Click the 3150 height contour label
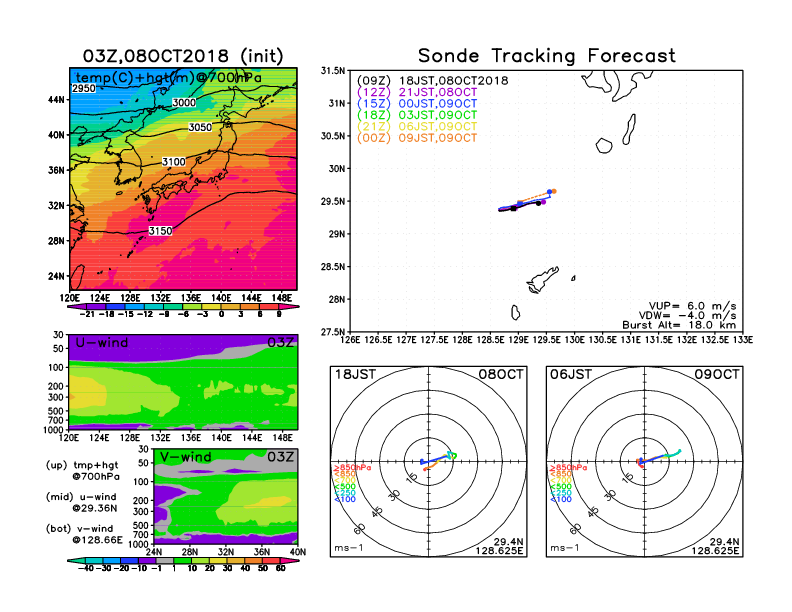The width and height of the screenshot is (792, 612). (x=161, y=231)
